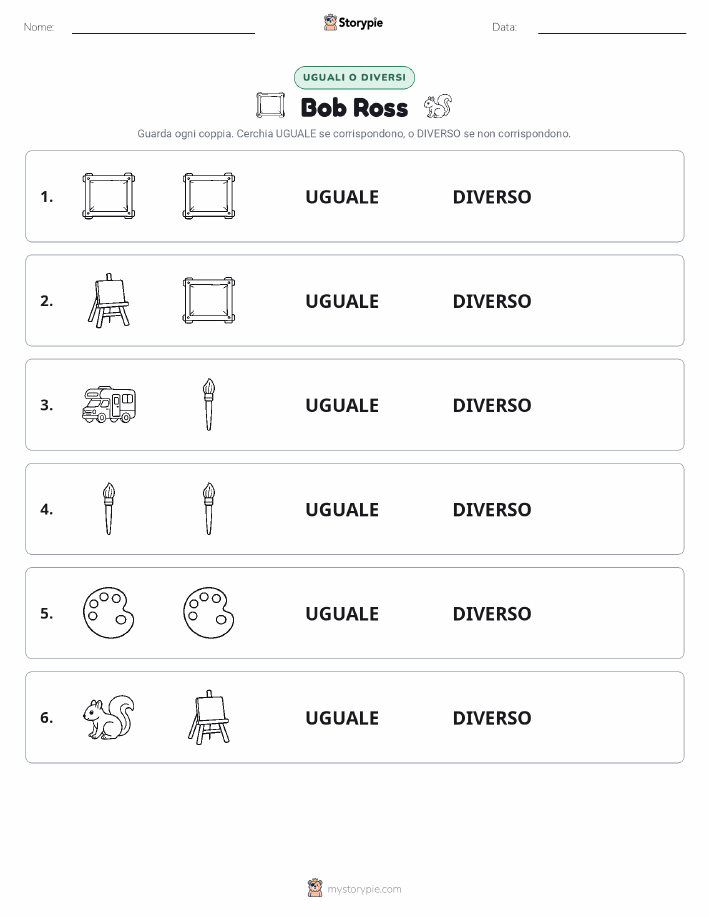Click the Storypie logo at the top of the page
The width and height of the screenshot is (709, 917).
[353, 23]
